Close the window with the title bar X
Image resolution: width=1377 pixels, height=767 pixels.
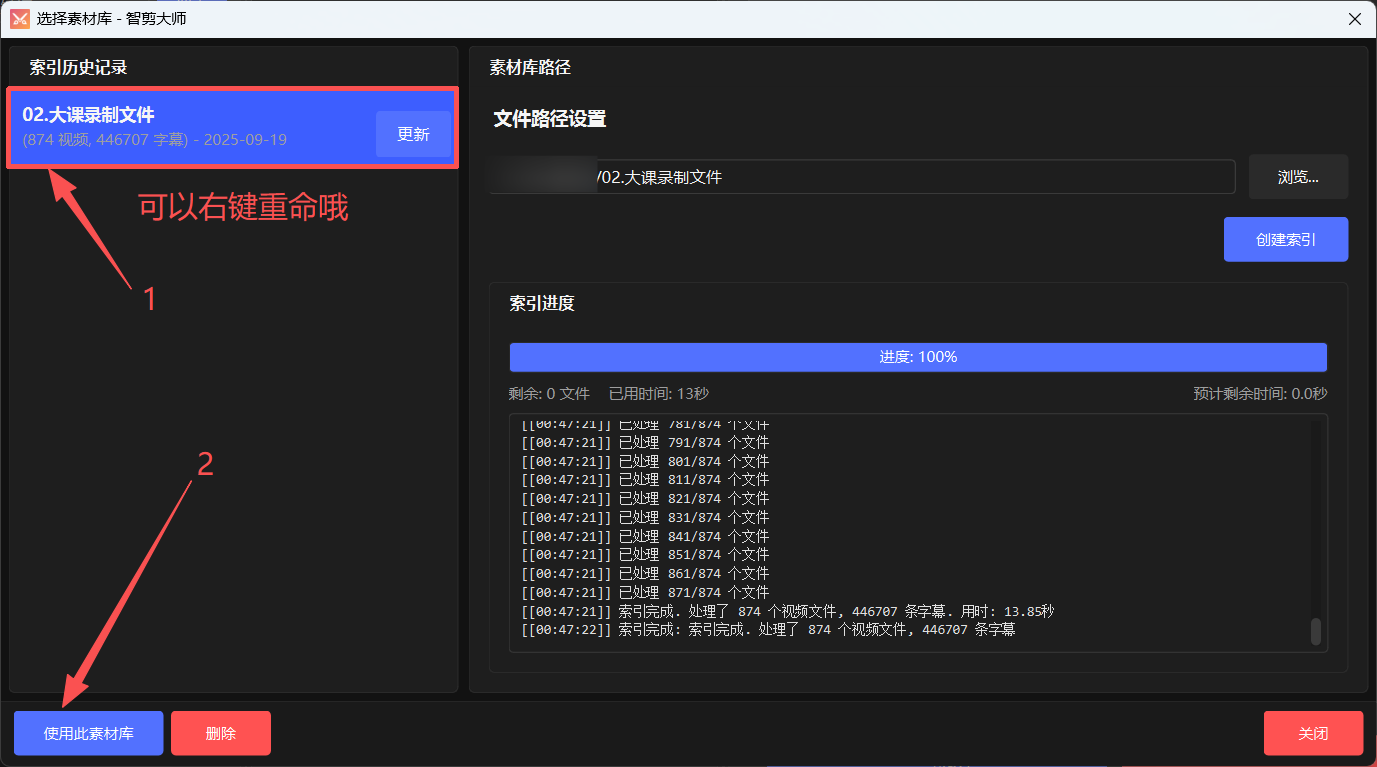point(1354,19)
